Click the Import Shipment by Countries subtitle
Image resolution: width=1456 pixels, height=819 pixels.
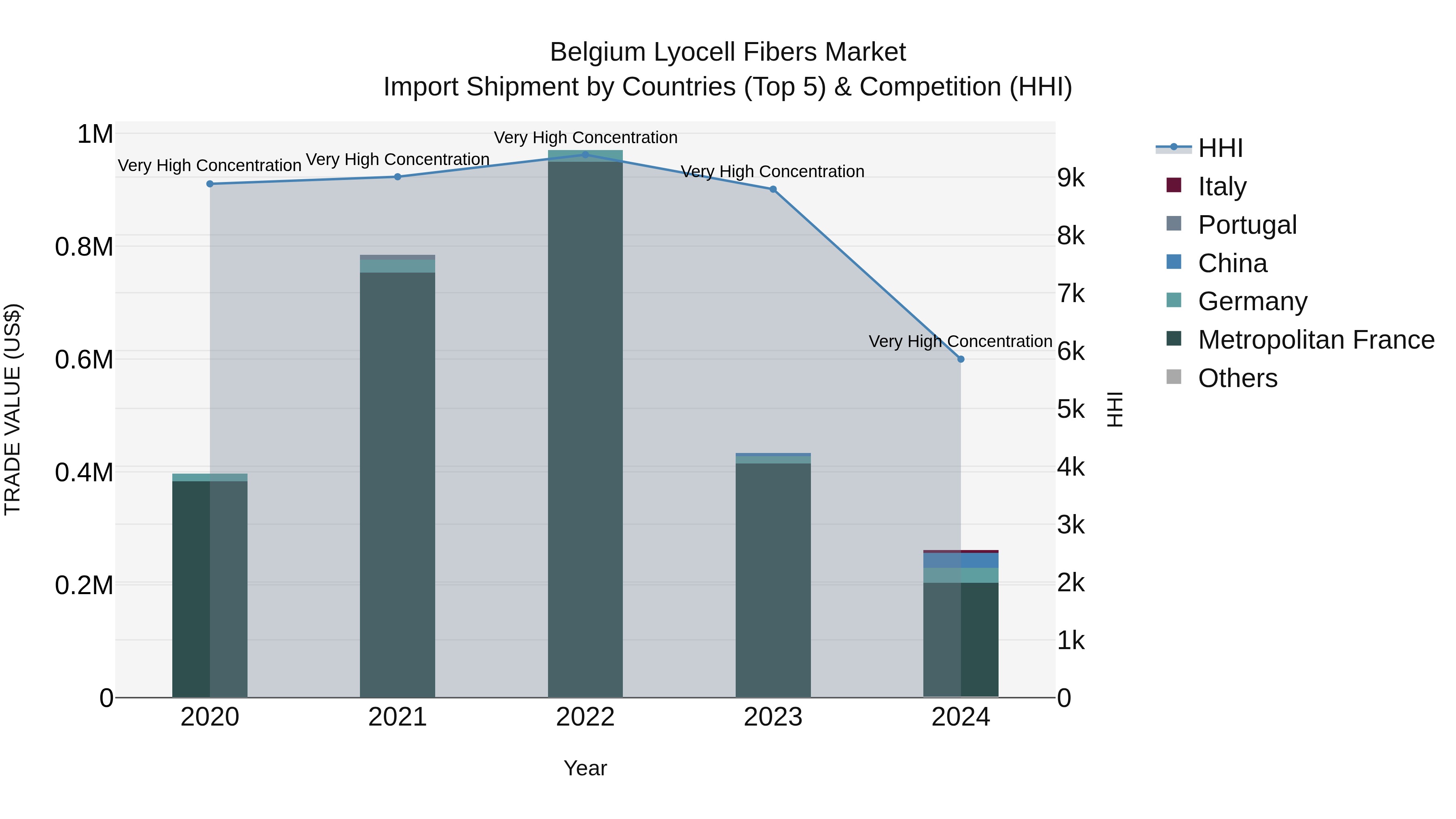[x=728, y=87]
